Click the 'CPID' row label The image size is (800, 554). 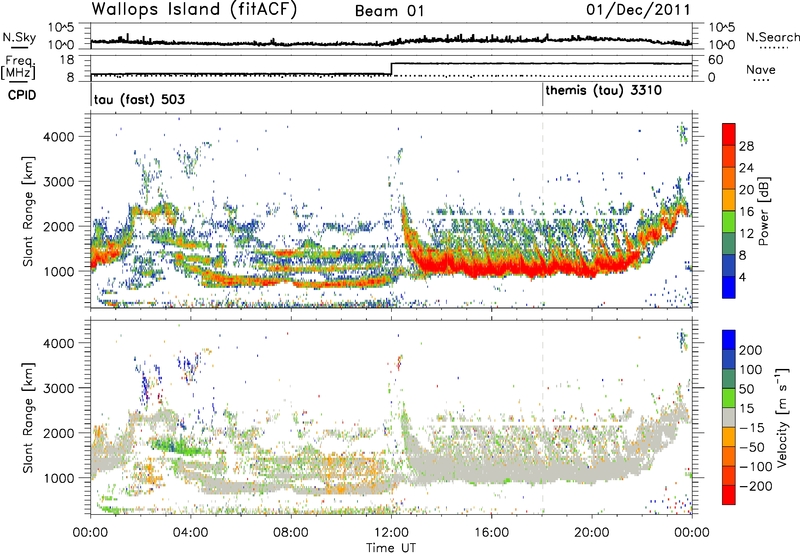[22, 95]
